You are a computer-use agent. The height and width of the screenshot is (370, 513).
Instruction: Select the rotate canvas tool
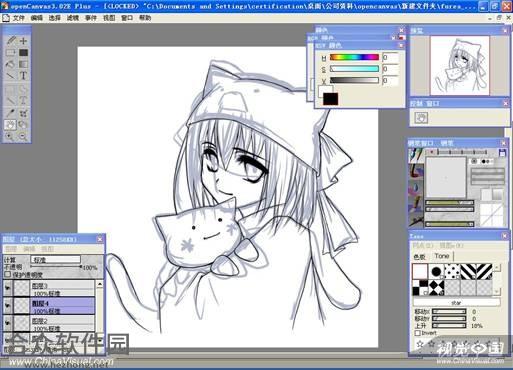click(23, 125)
